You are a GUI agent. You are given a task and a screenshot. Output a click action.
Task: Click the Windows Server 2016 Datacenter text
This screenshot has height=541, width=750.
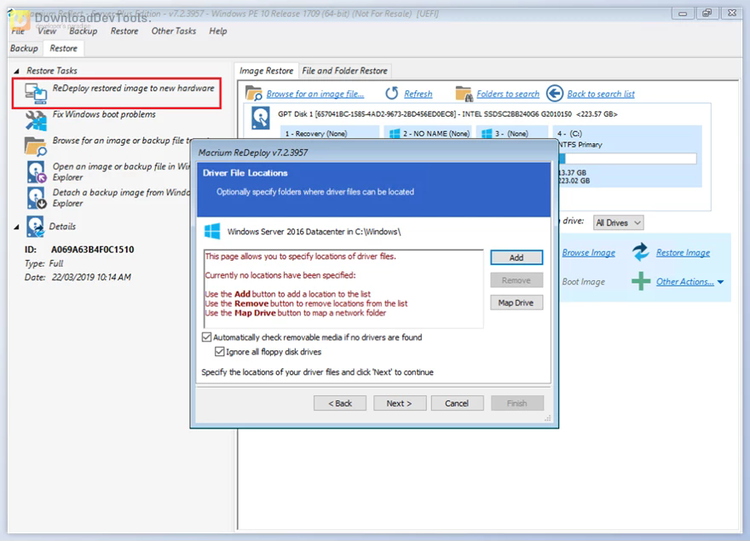coord(314,232)
